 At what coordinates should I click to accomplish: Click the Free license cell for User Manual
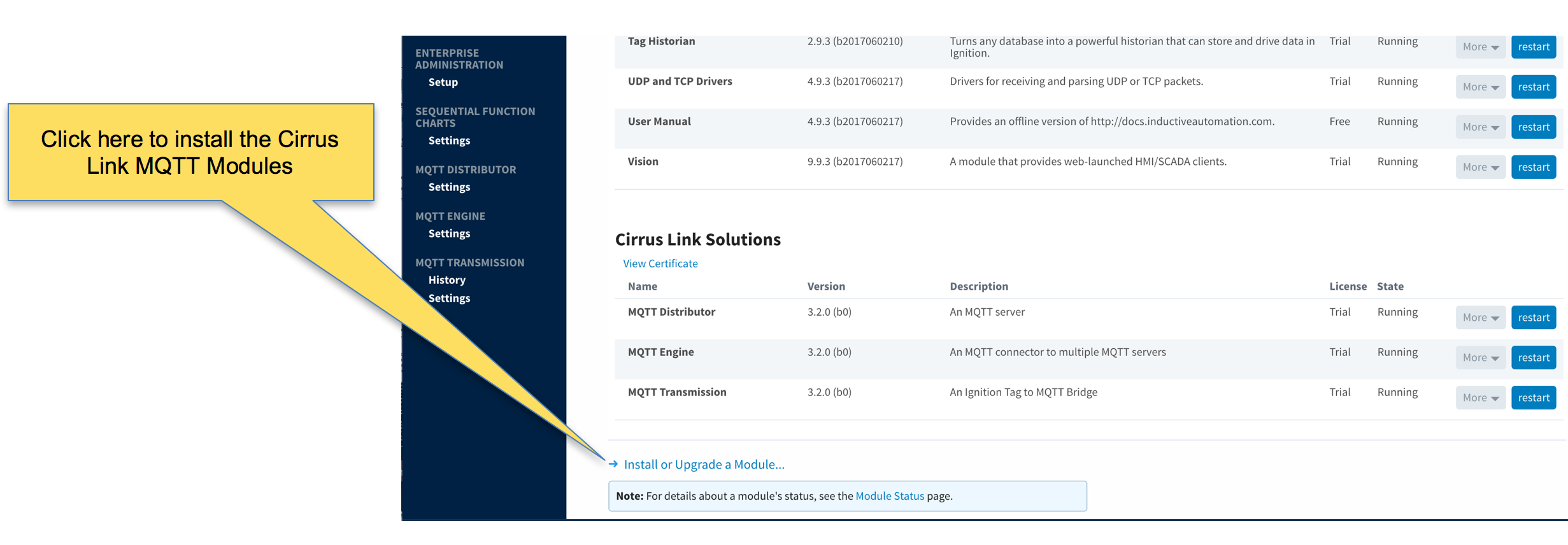click(x=1339, y=122)
